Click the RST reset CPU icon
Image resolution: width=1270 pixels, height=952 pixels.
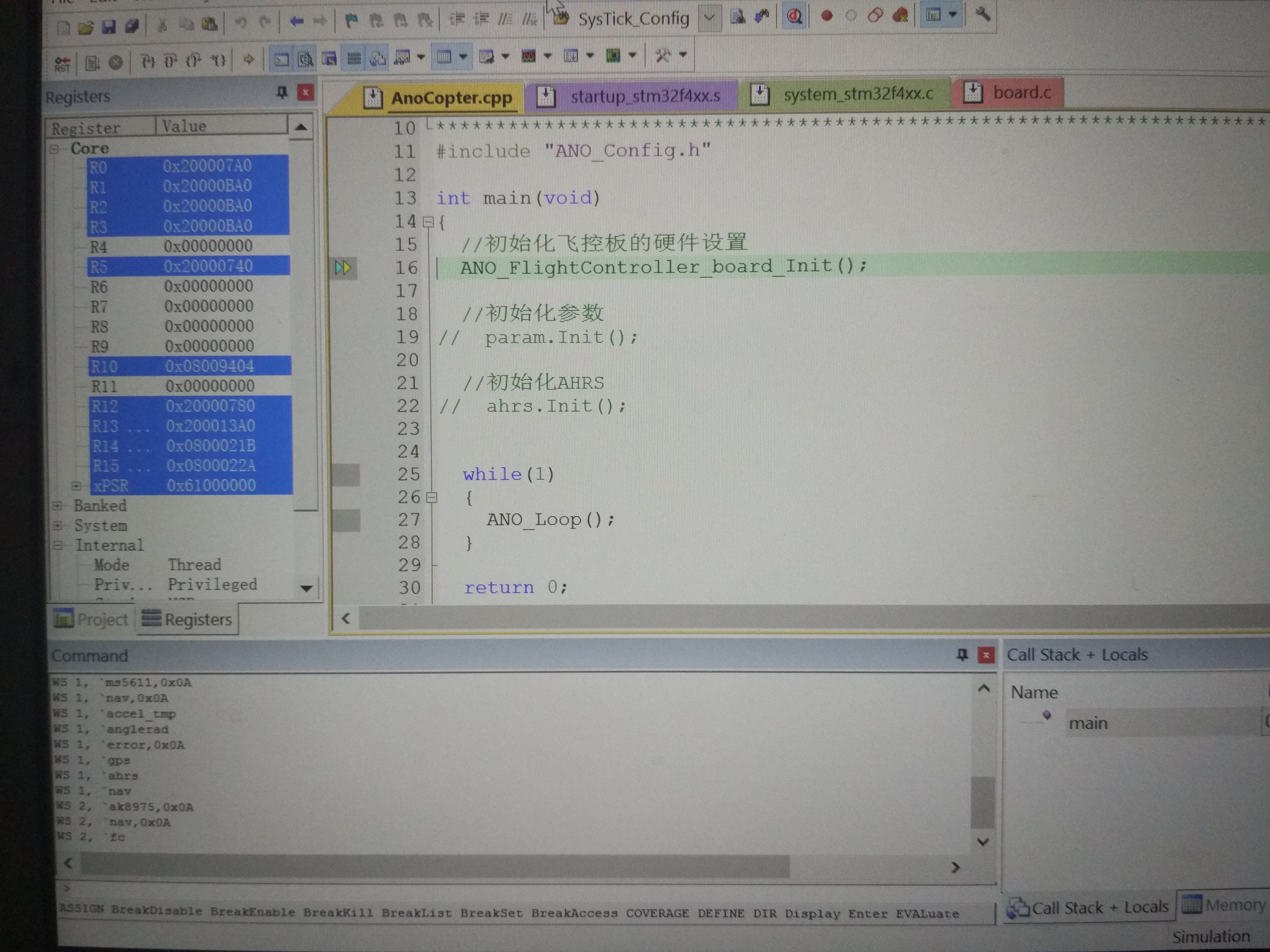pos(62,63)
